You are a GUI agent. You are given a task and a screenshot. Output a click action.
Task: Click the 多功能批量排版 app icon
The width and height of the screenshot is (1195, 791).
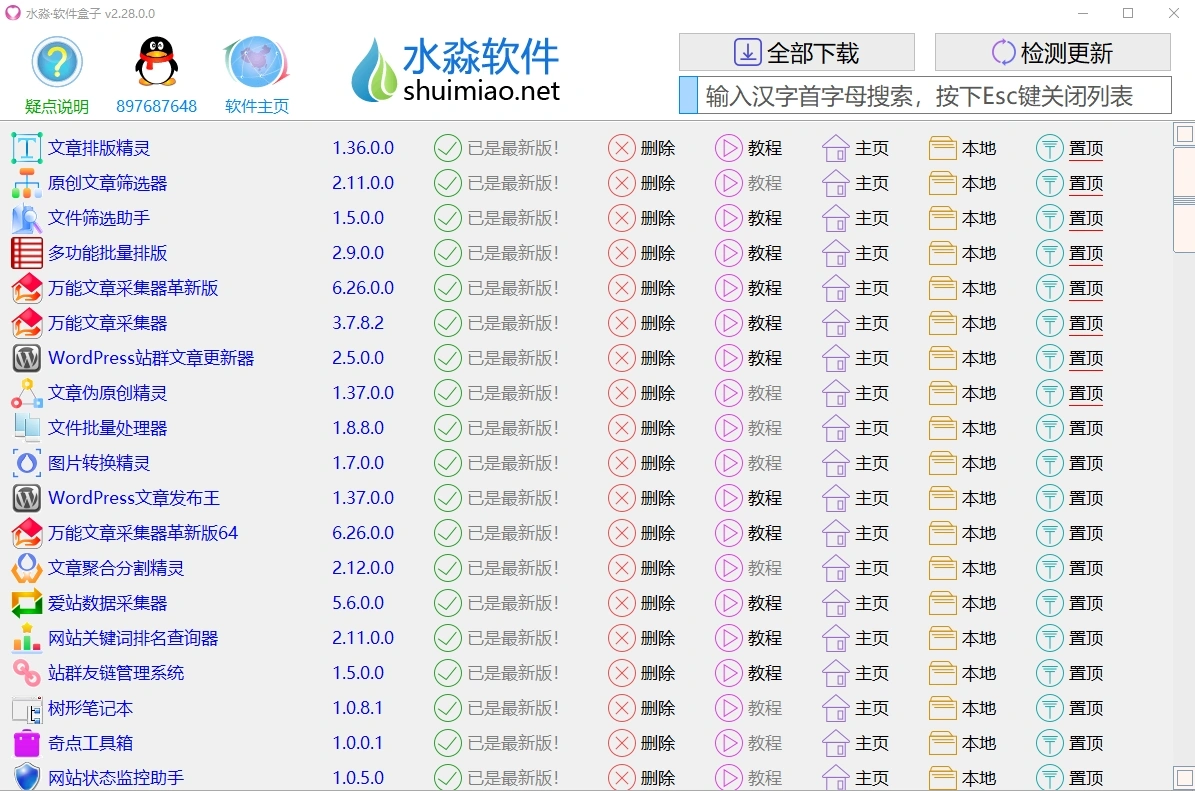pyautogui.click(x=27, y=253)
